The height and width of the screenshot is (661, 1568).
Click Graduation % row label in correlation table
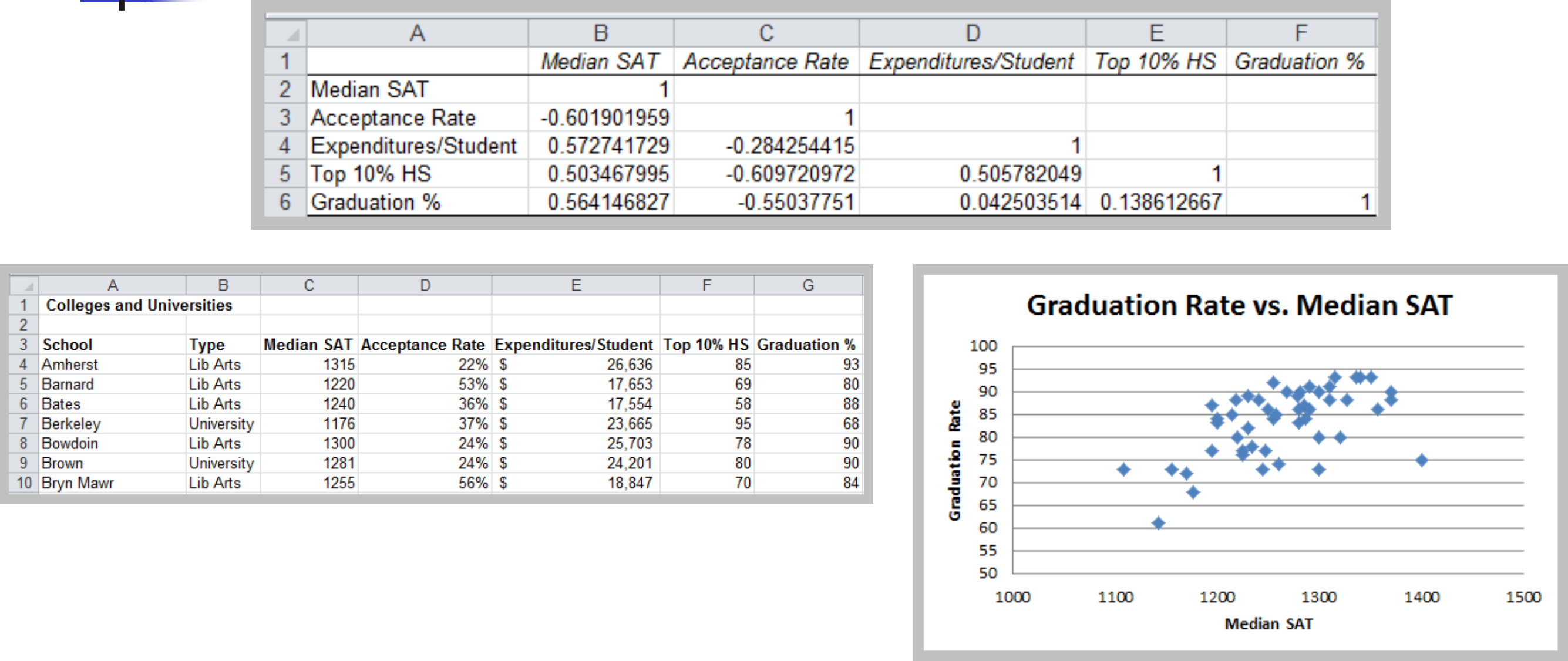coord(375,202)
